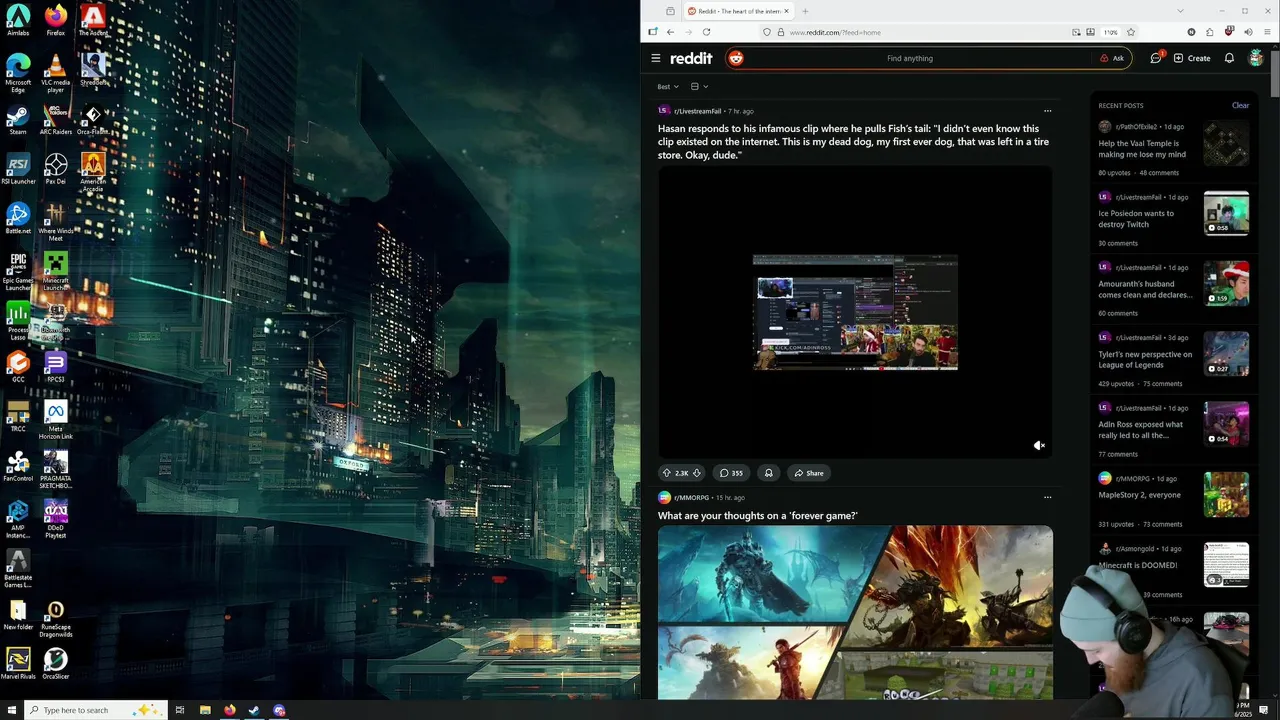1280x720 pixels.
Task: Select the Epic Games Launcher desktop icon
Action: (x=18, y=271)
